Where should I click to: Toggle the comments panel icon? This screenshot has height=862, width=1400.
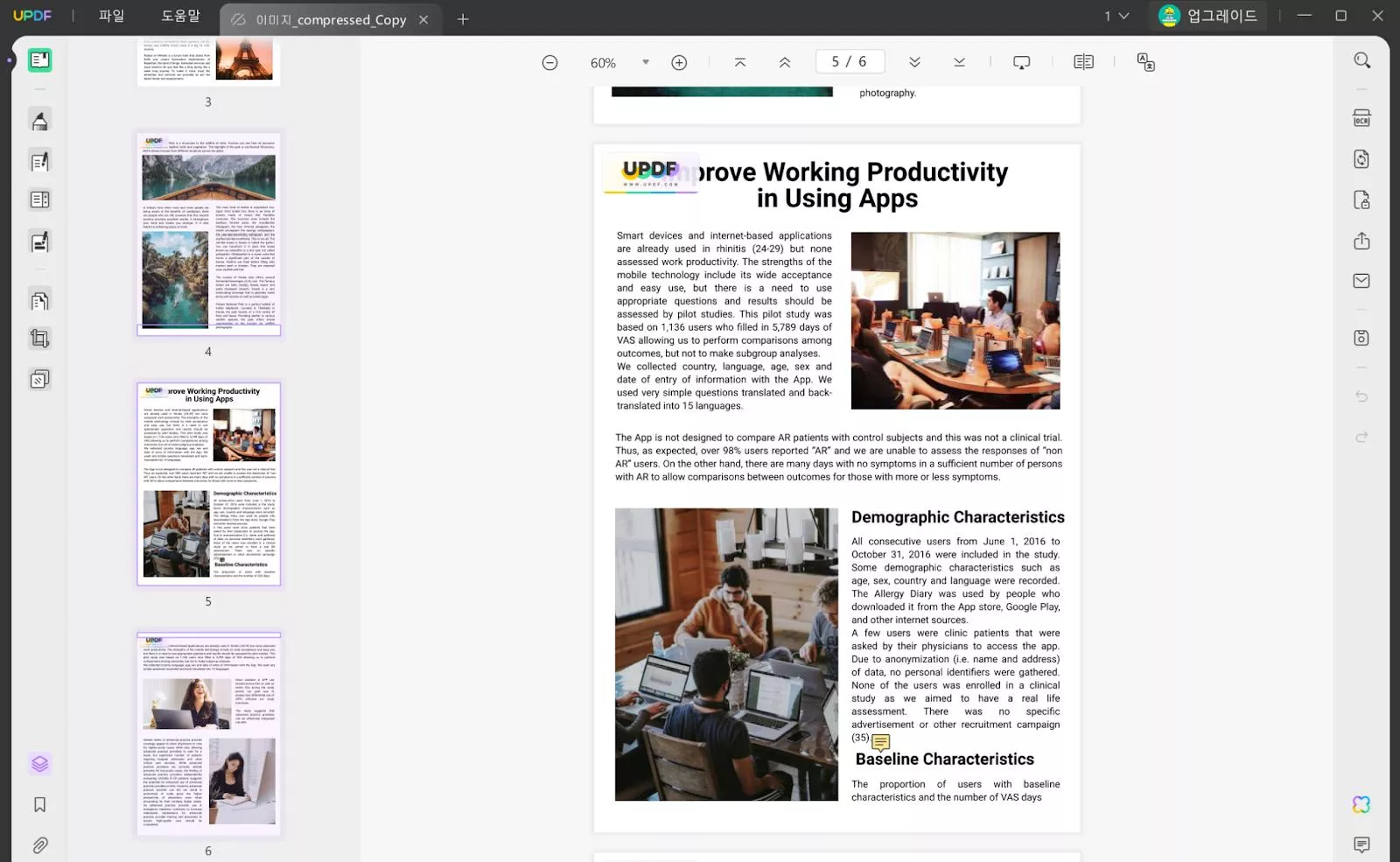1361,844
